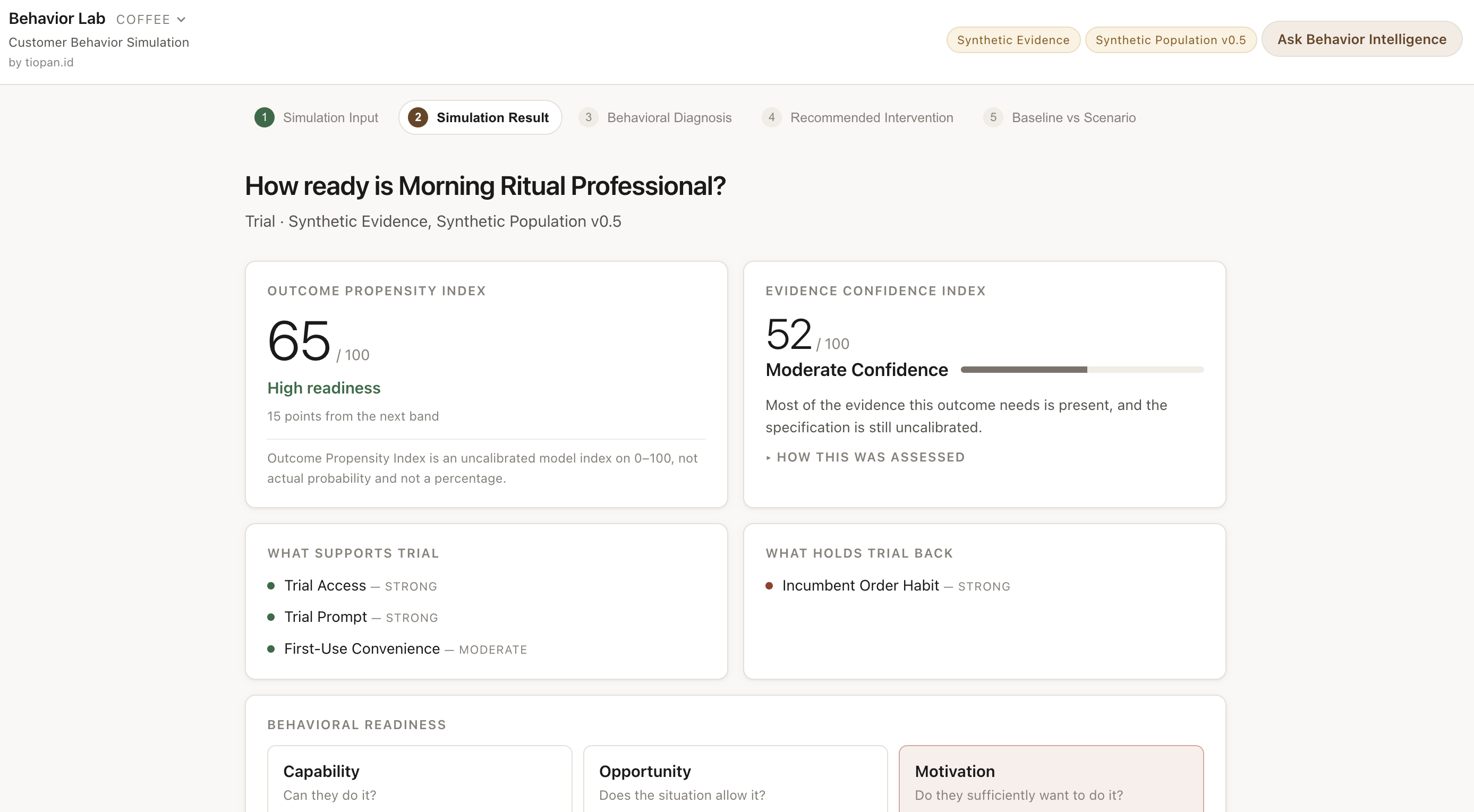Click the 52 Evidence Confidence score
This screenshot has width=1474, height=812.
(788, 334)
